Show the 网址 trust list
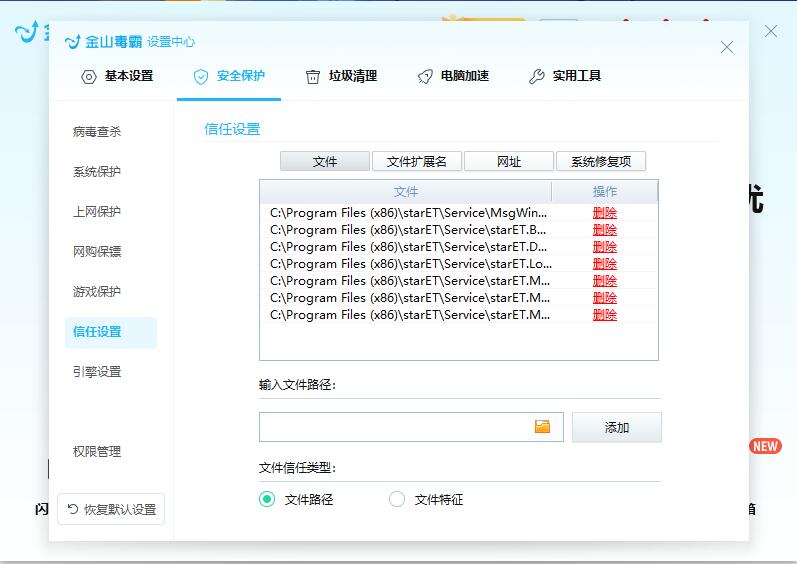The height and width of the screenshot is (564, 797). [x=509, y=162]
